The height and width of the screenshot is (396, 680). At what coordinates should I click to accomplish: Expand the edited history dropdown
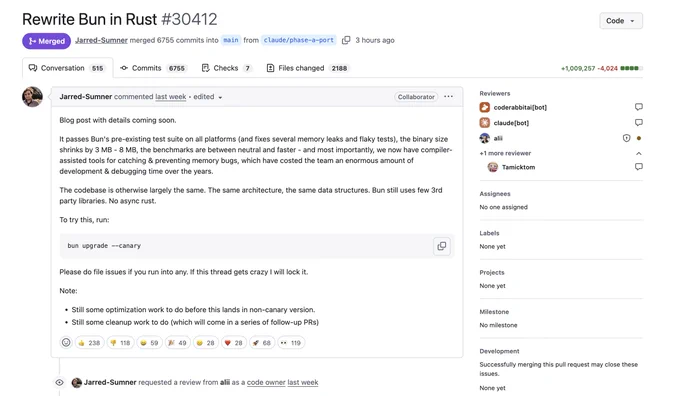208,97
